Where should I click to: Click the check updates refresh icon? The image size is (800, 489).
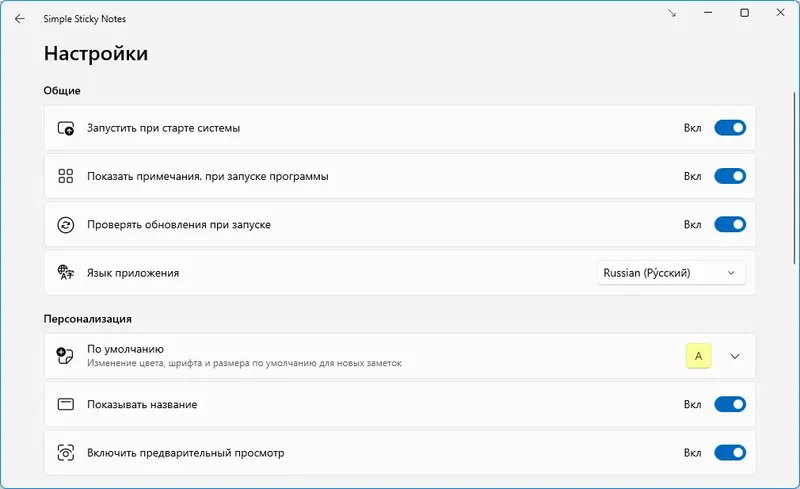66,225
